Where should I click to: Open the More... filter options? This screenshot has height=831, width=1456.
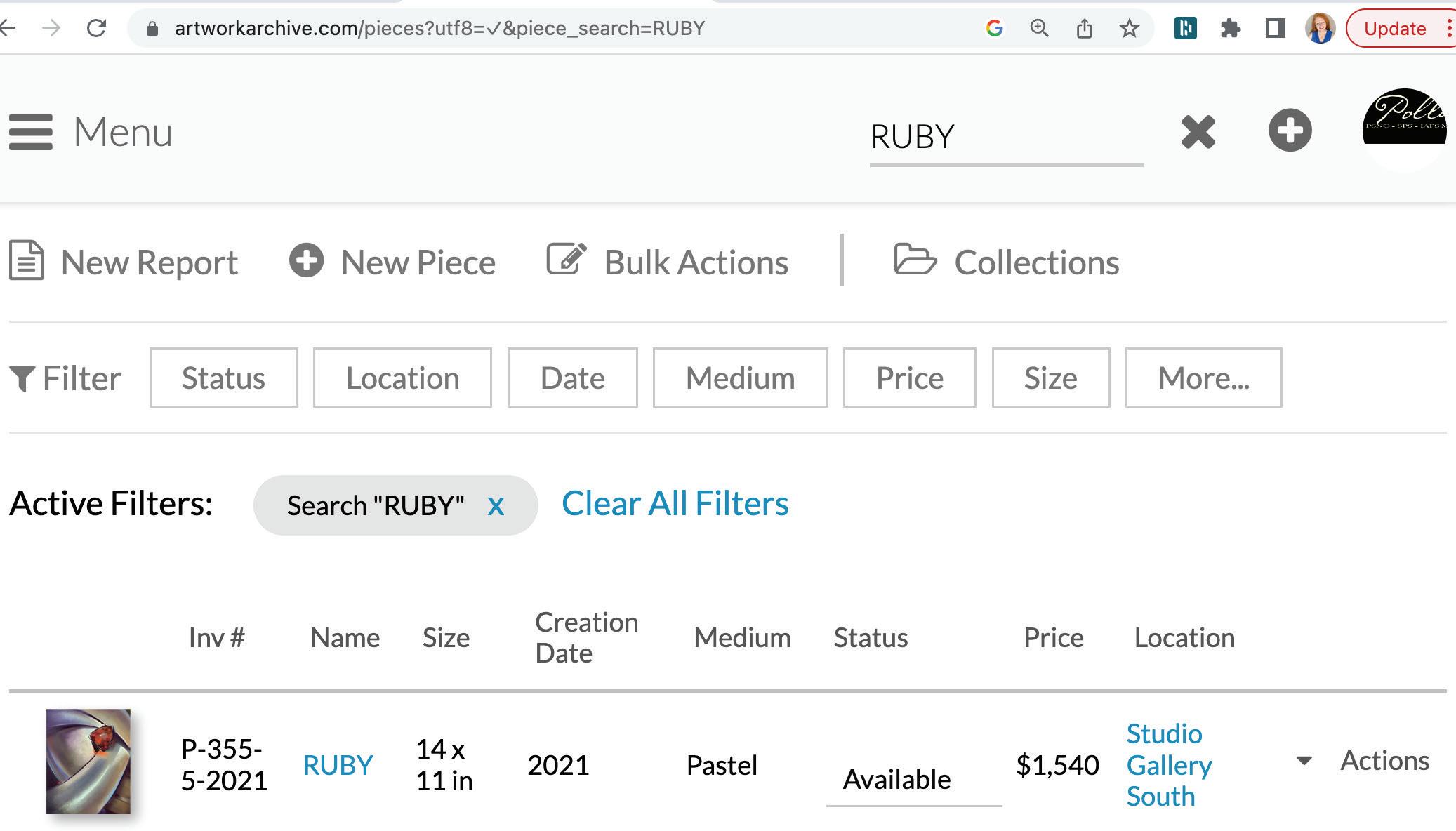click(1203, 378)
